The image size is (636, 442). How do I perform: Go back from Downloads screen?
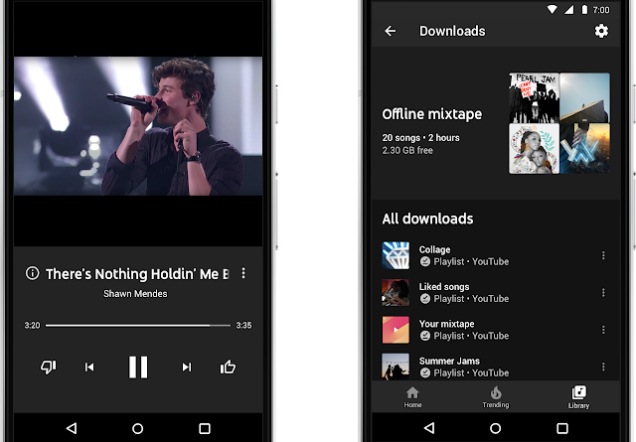pyautogui.click(x=390, y=31)
